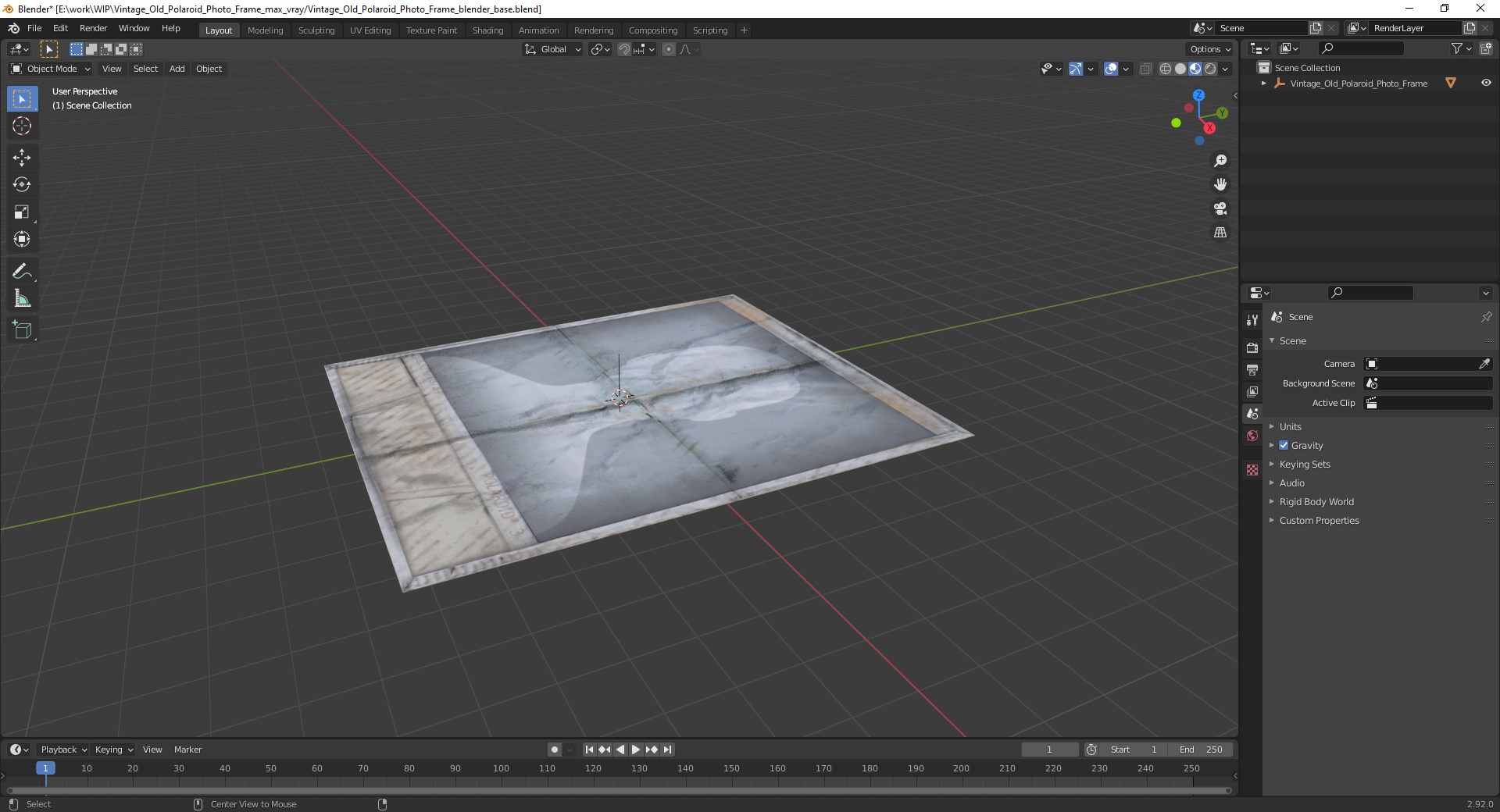Open the Render menu

(x=93, y=28)
